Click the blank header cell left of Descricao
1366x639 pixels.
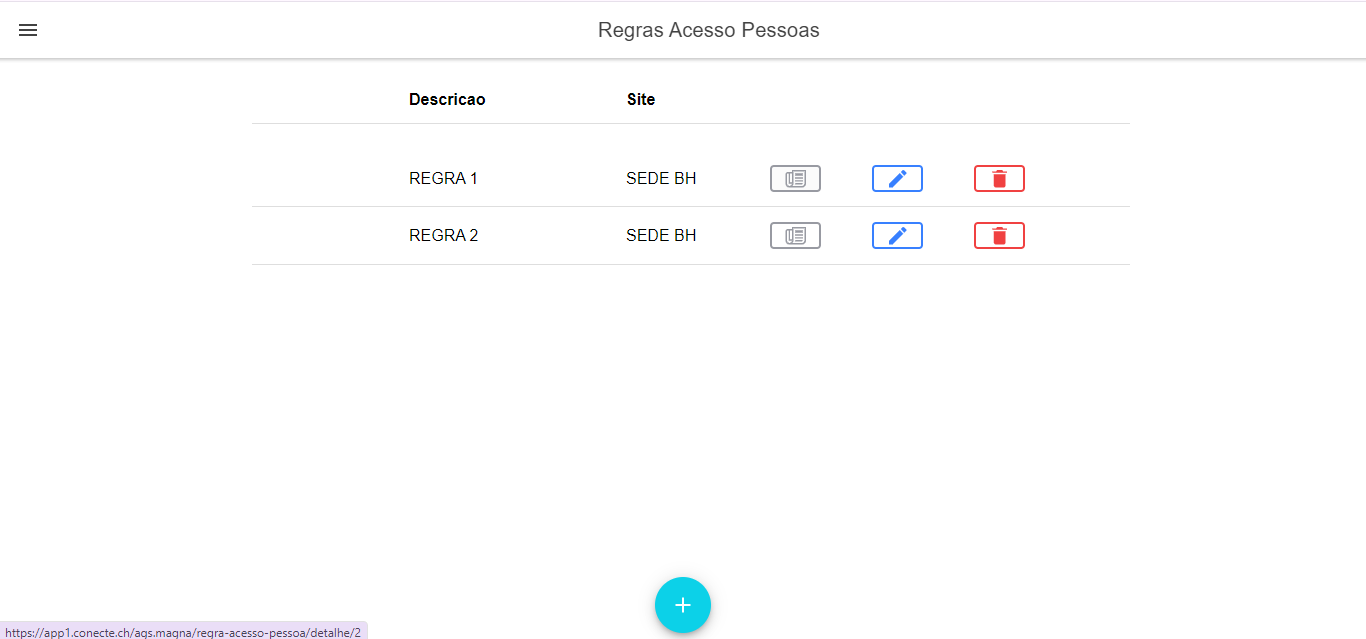coord(325,99)
